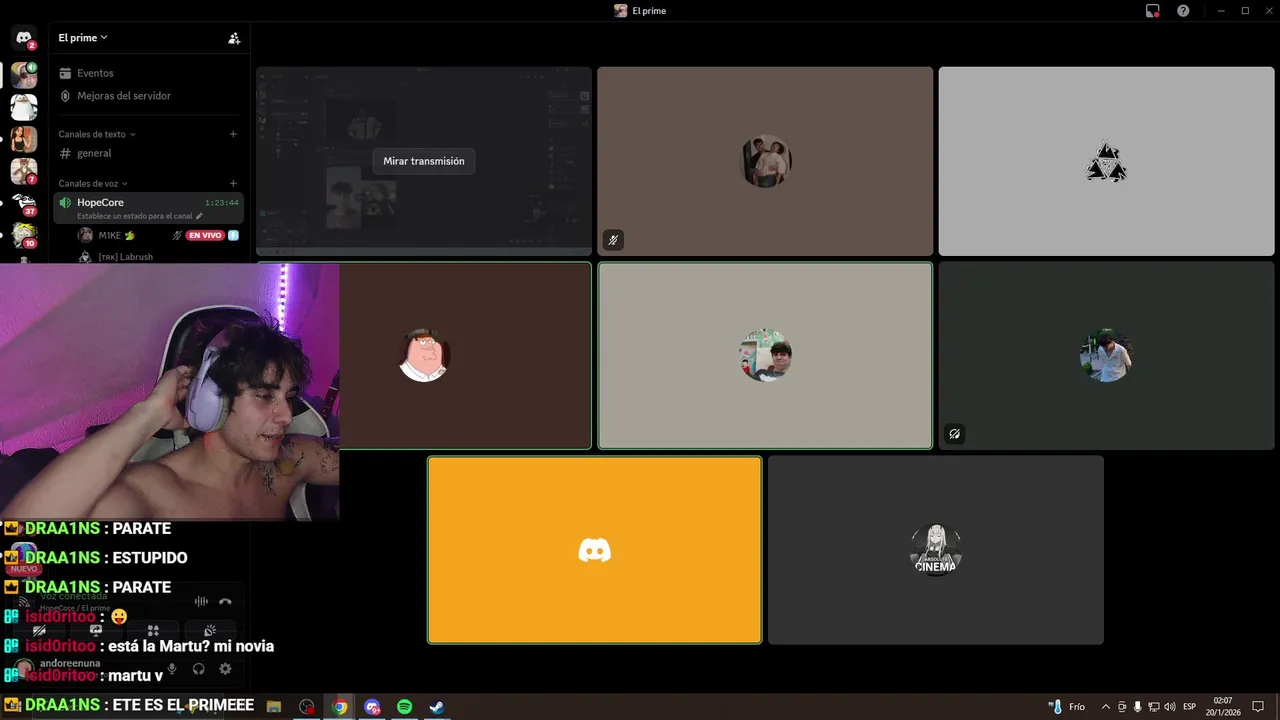
Task: Open Windows notification center icon
Action: click(x=1258, y=707)
